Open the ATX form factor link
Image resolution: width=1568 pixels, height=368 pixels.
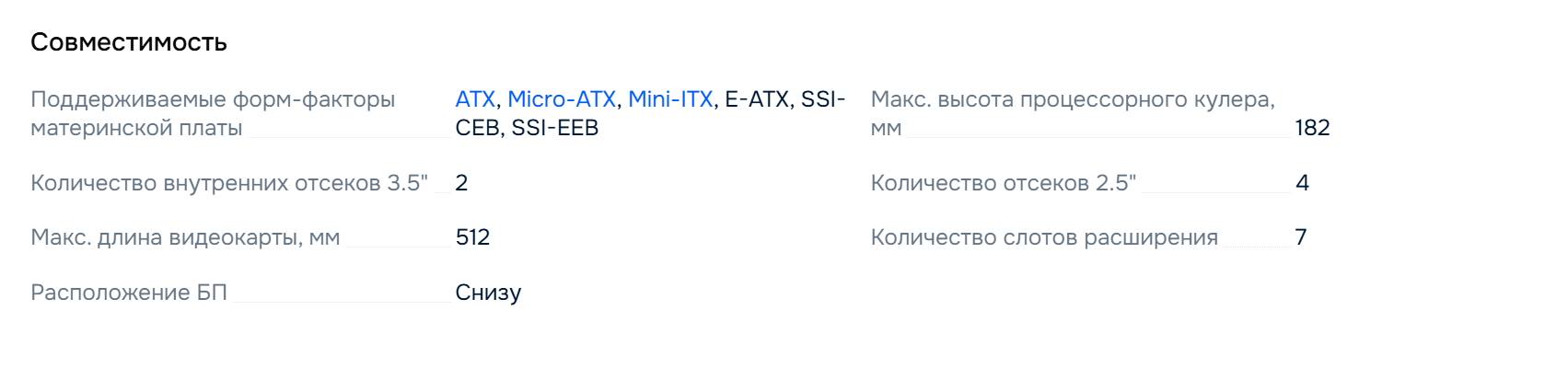click(x=475, y=99)
